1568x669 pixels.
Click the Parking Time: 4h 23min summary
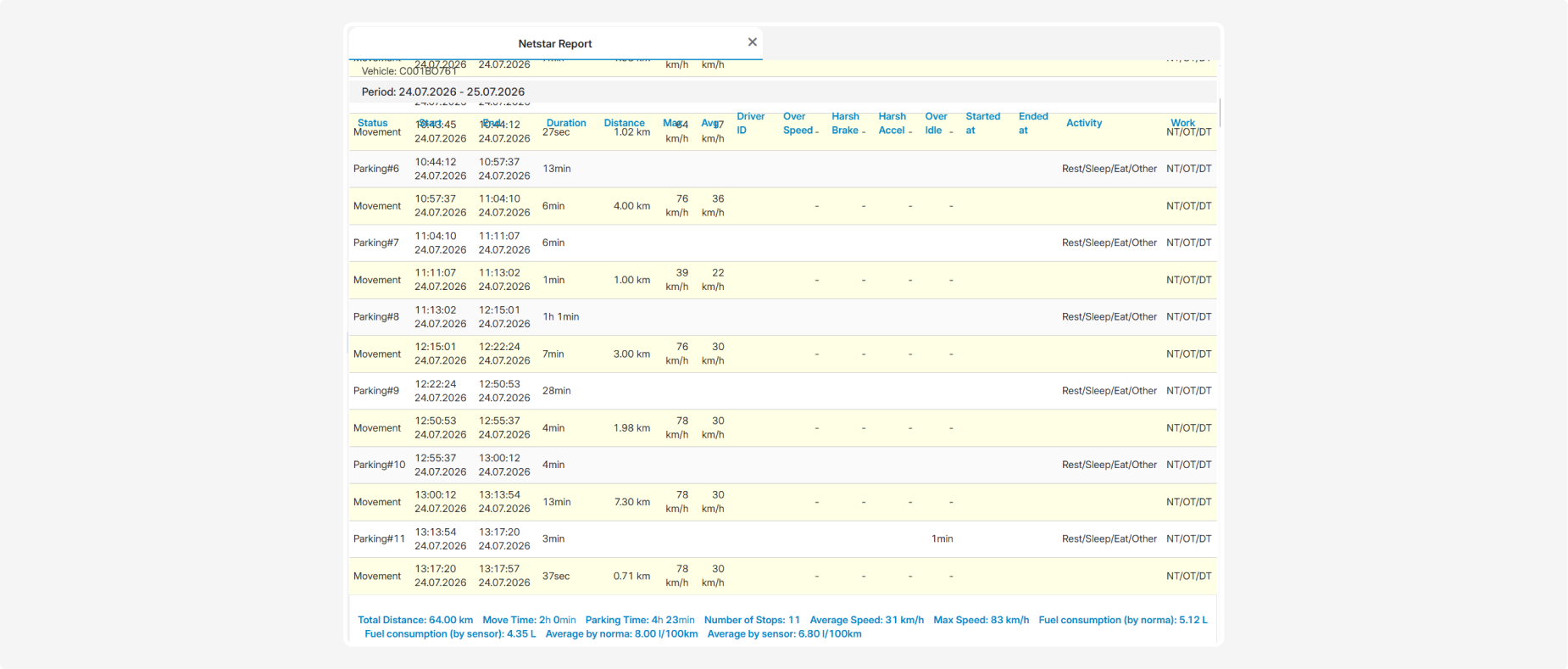pos(640,620)
